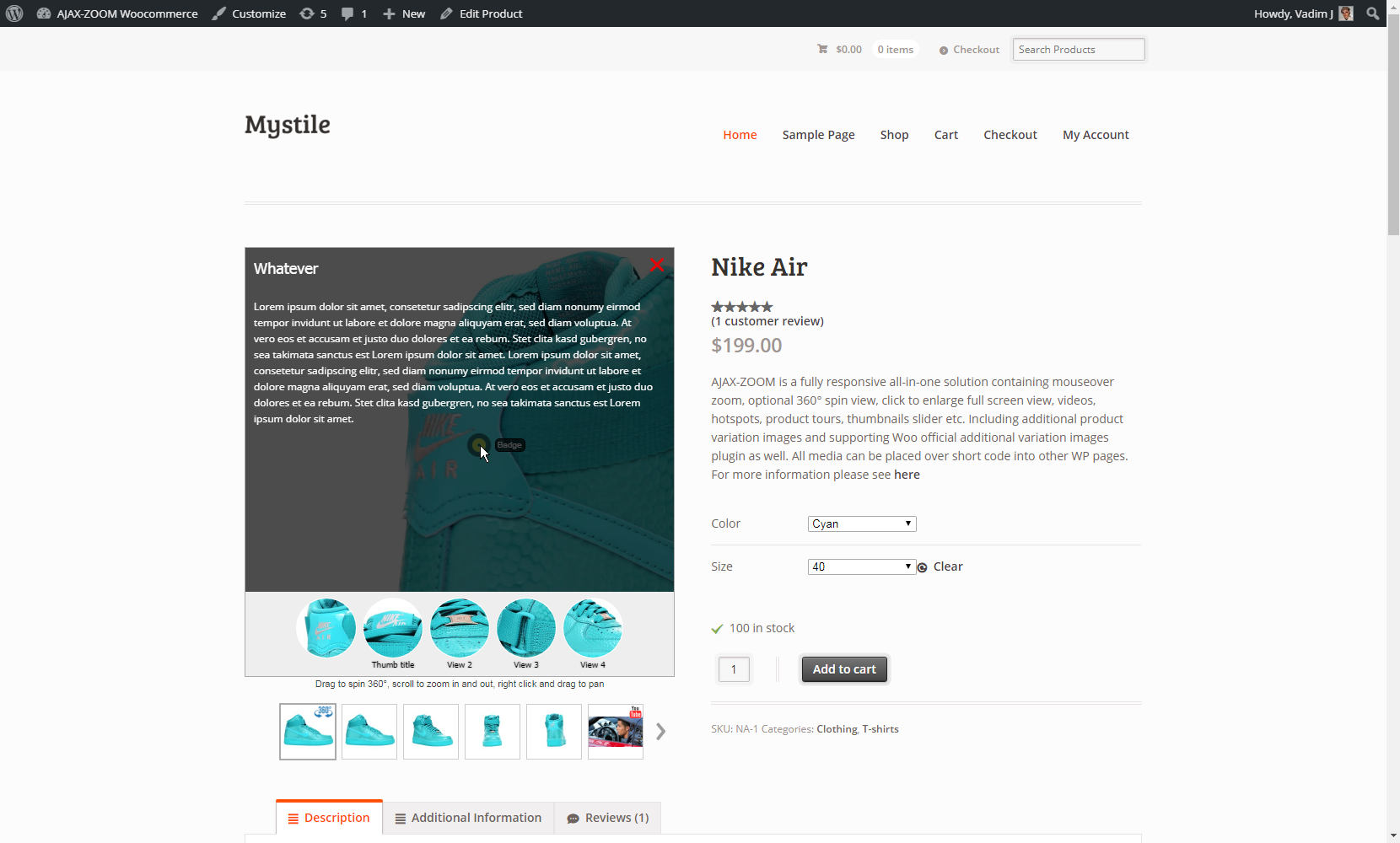Image resolution: width=1400 pixels, height=843 pixels.
Task: Open Sample Page in main navigation
Action: (x=818, y=135)
